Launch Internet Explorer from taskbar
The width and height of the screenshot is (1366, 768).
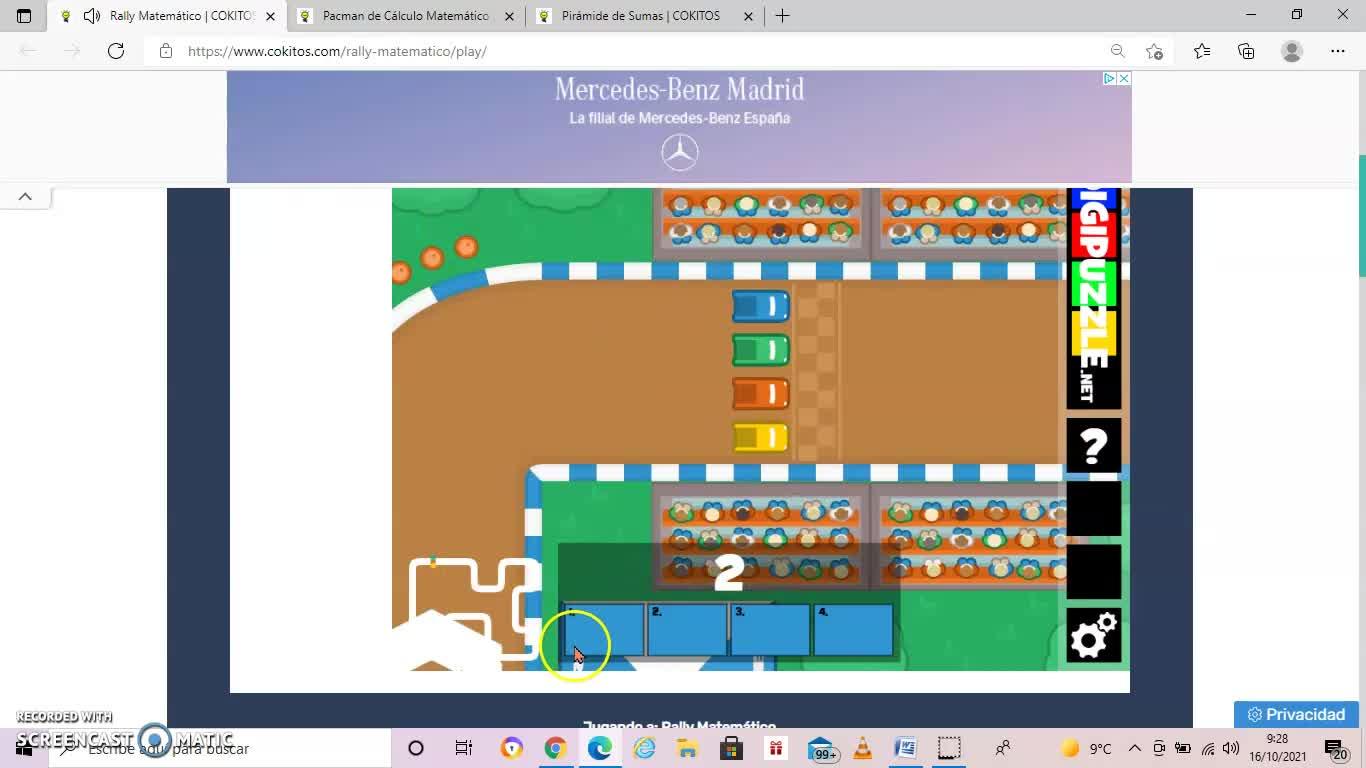(644, 748)
